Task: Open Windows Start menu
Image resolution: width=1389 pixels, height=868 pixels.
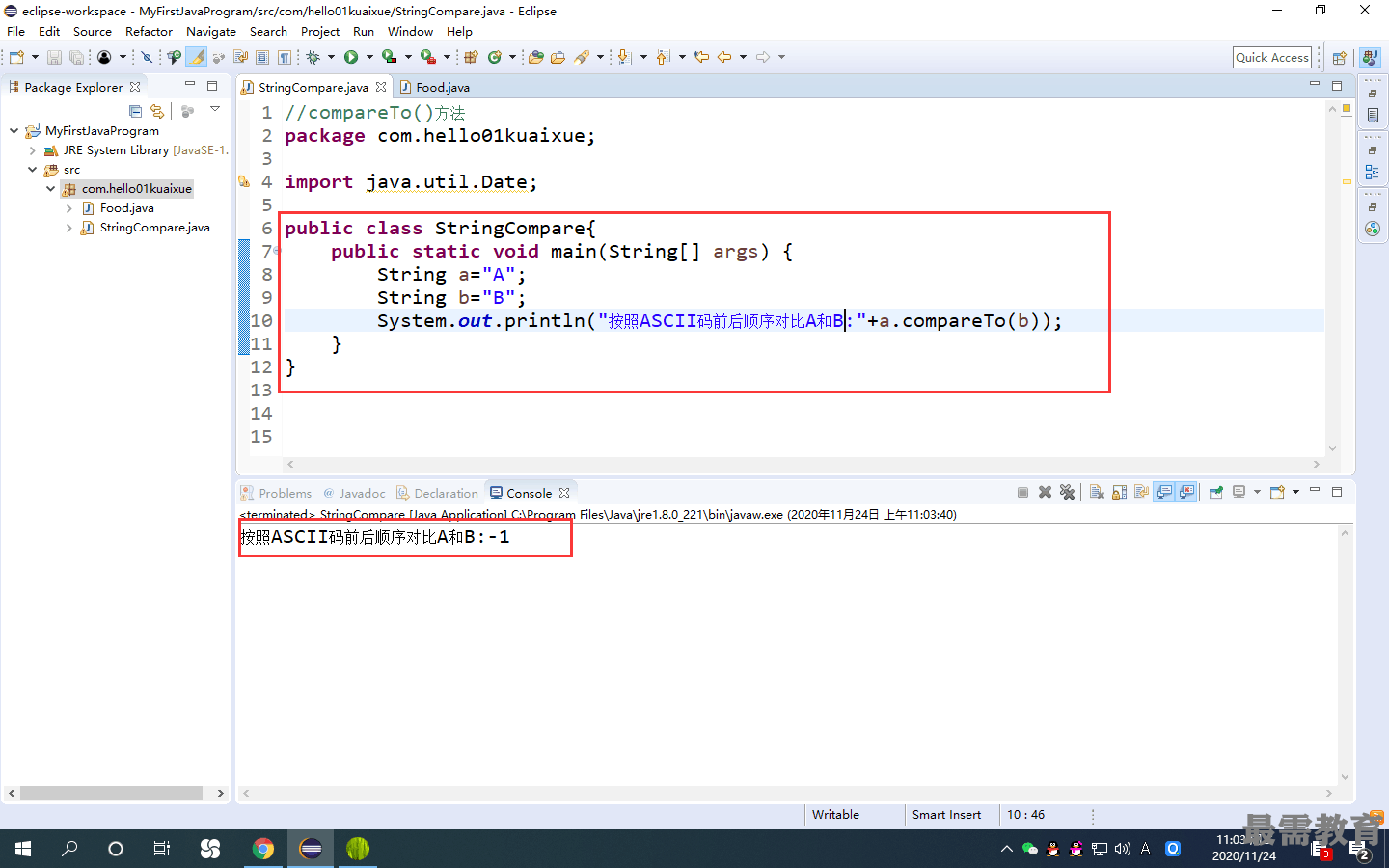Action: (23, 849)
